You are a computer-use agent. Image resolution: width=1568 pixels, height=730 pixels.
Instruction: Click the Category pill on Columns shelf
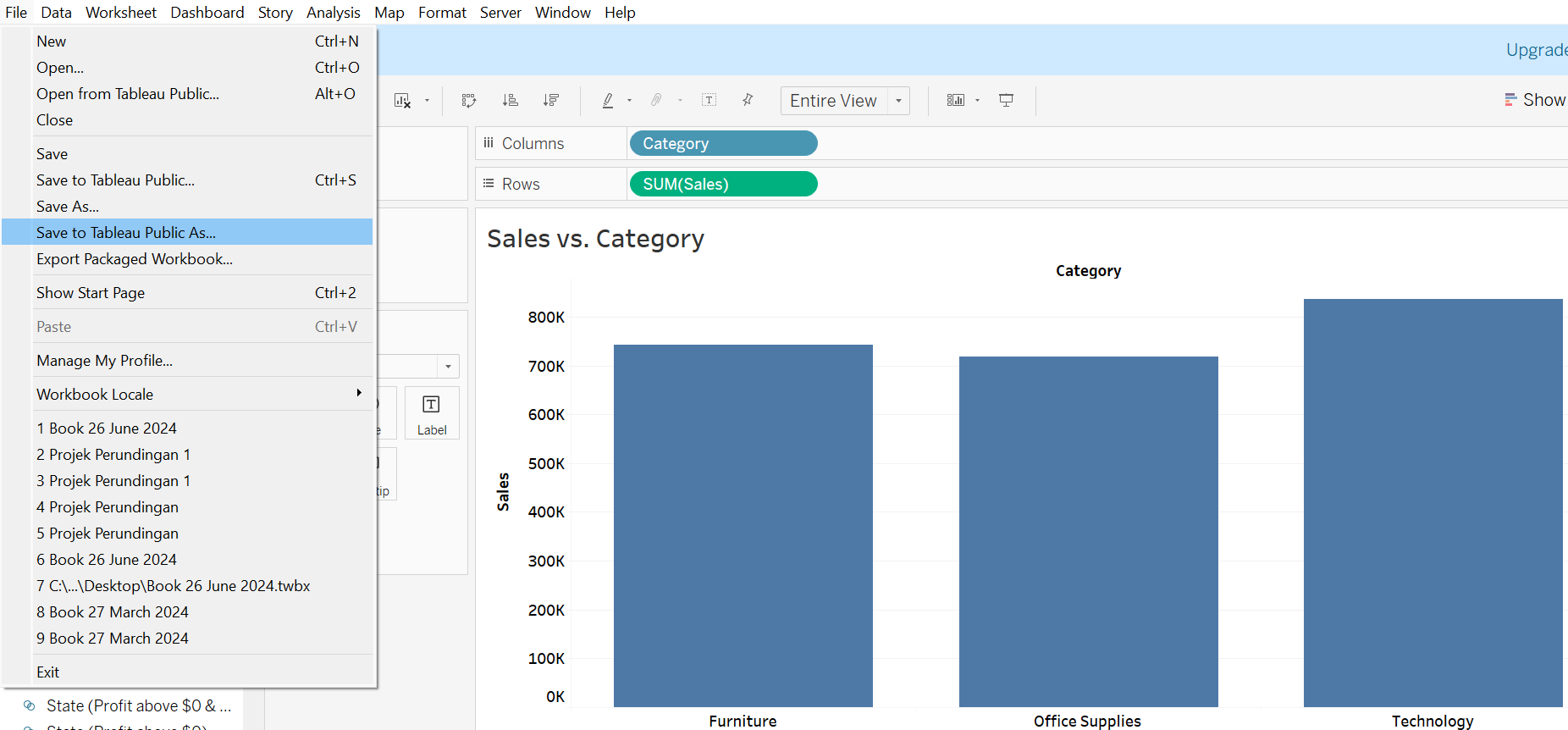pyautogui.click(x=723, y=143)
